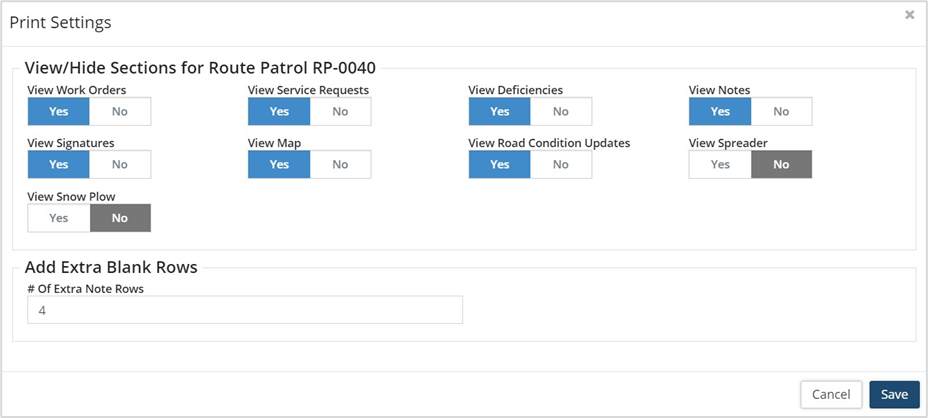Disable View Notes with No
Screen dimensions: 928x418
pos(781,111)
